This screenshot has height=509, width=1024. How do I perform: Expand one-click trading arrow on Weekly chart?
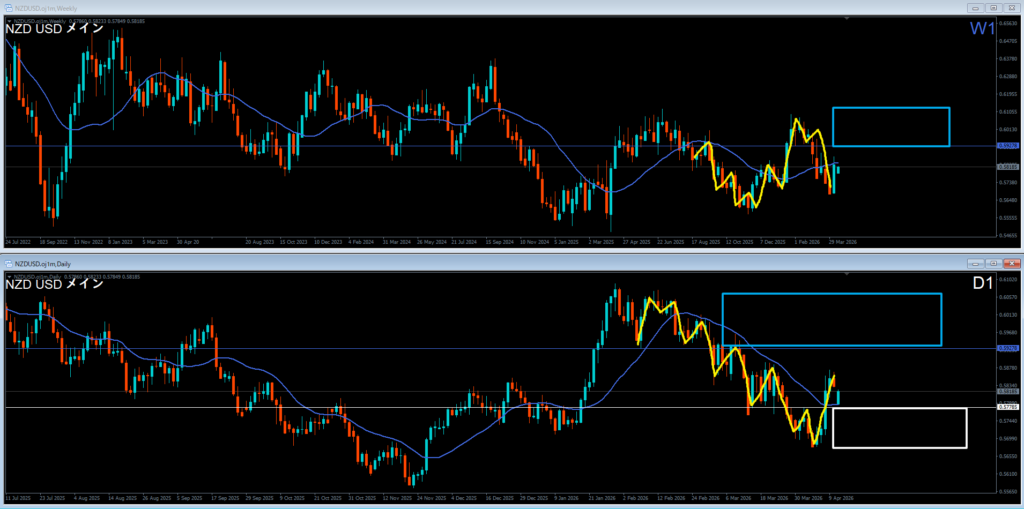click(x=9, y=21)
